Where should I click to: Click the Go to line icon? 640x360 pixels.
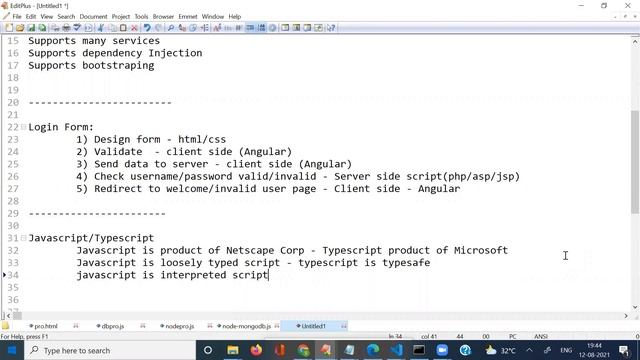tap(204, 28)
